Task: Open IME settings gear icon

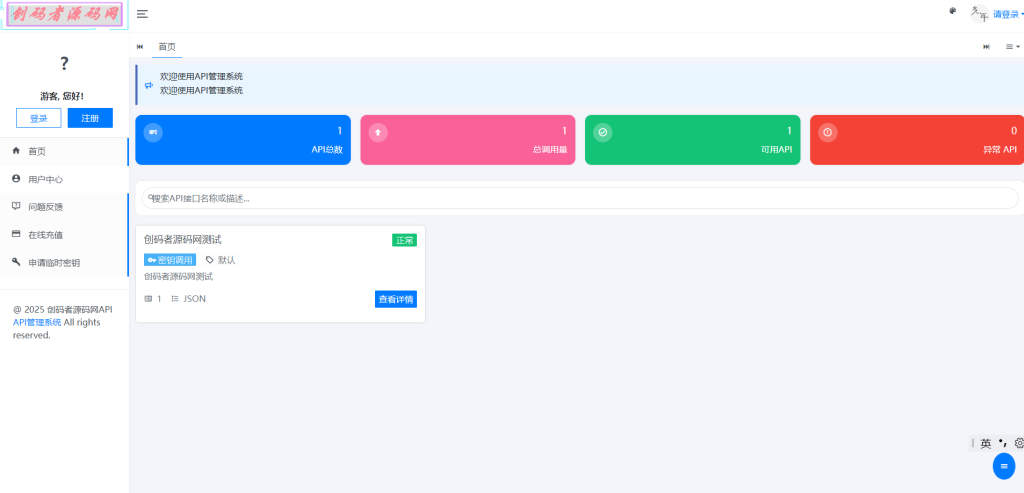Action: click(1019, 443)
